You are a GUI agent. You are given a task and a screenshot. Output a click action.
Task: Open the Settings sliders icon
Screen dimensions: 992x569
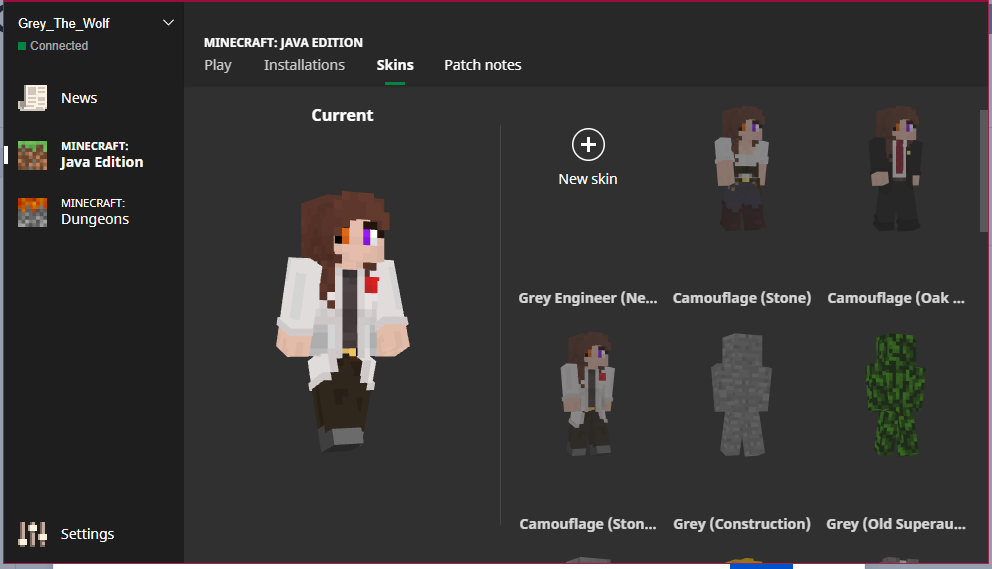(x=32, y=534)
